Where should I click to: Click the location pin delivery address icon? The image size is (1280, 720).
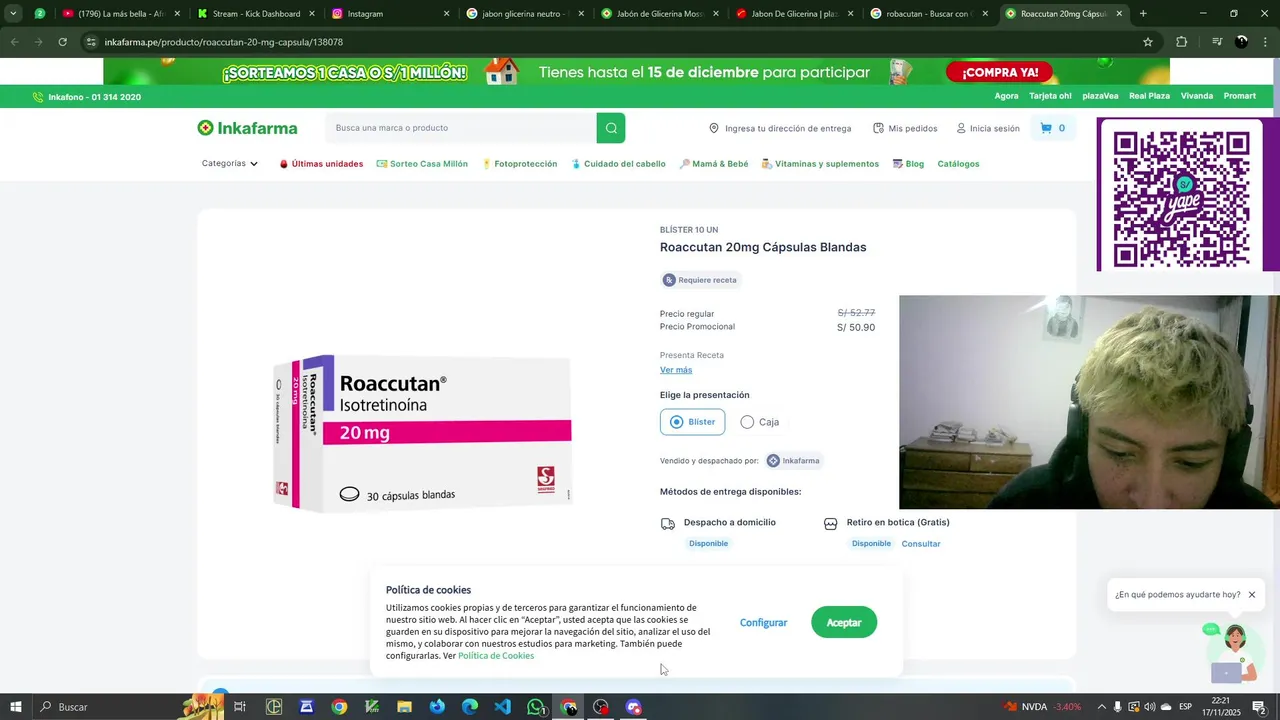(x=714, y=128)
